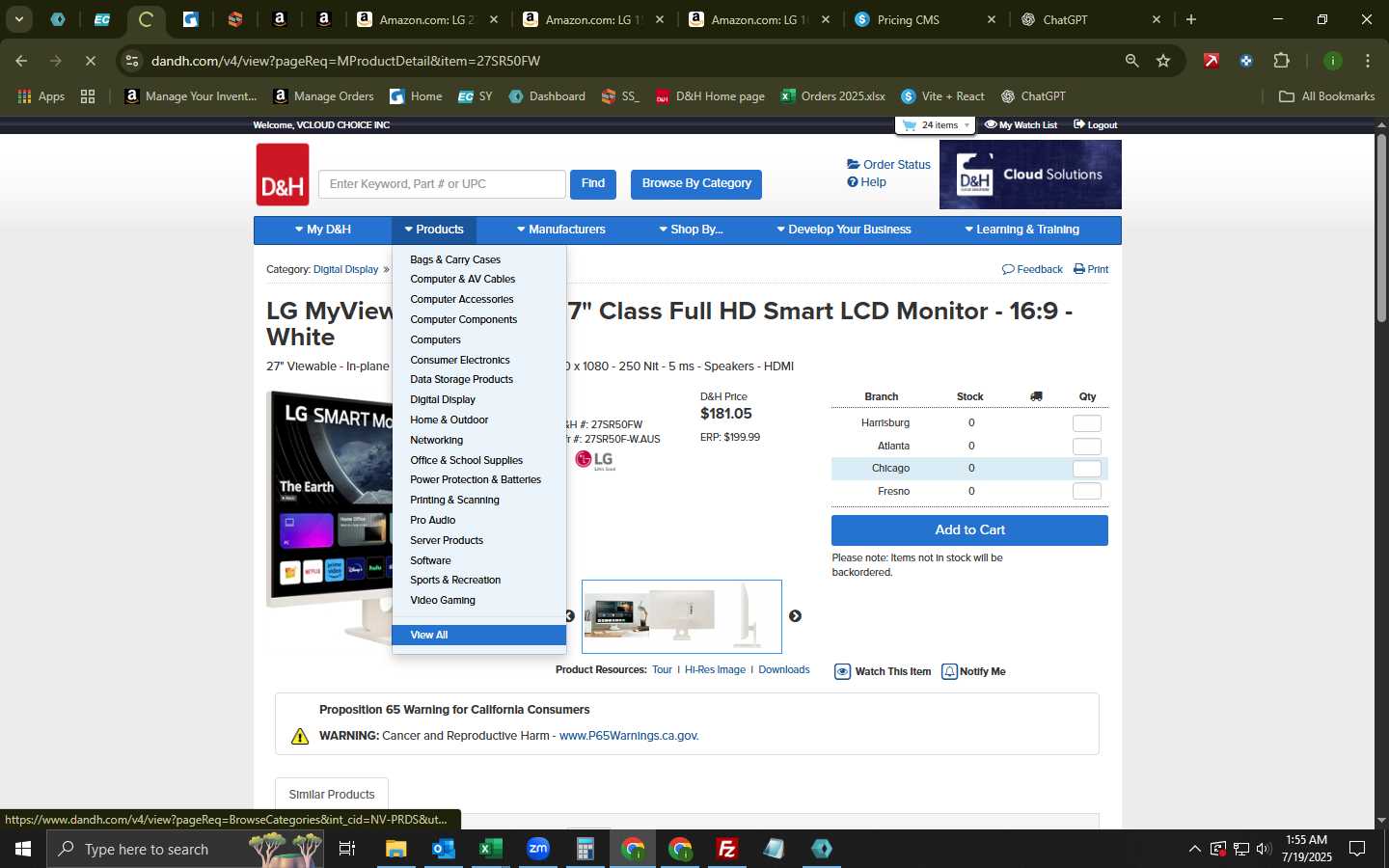Viewport: 1389px width, 868px height.
Task: Collapse the Products dropdown menu
Action: pos(434,230)
